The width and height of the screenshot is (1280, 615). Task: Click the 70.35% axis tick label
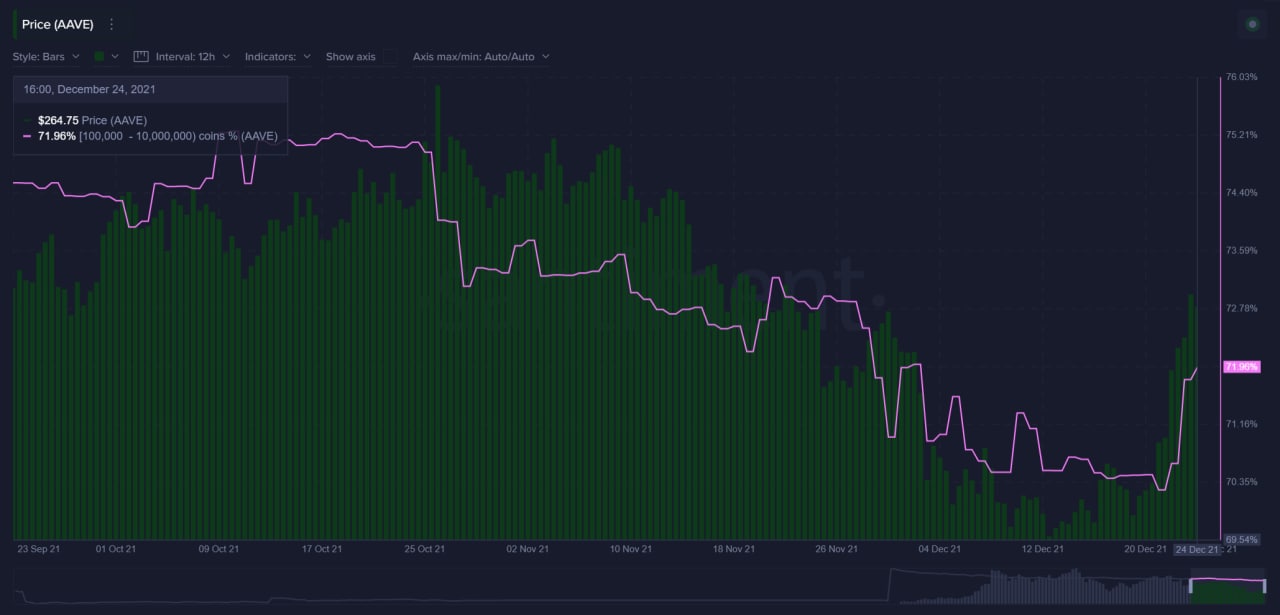coord(1241,482)
